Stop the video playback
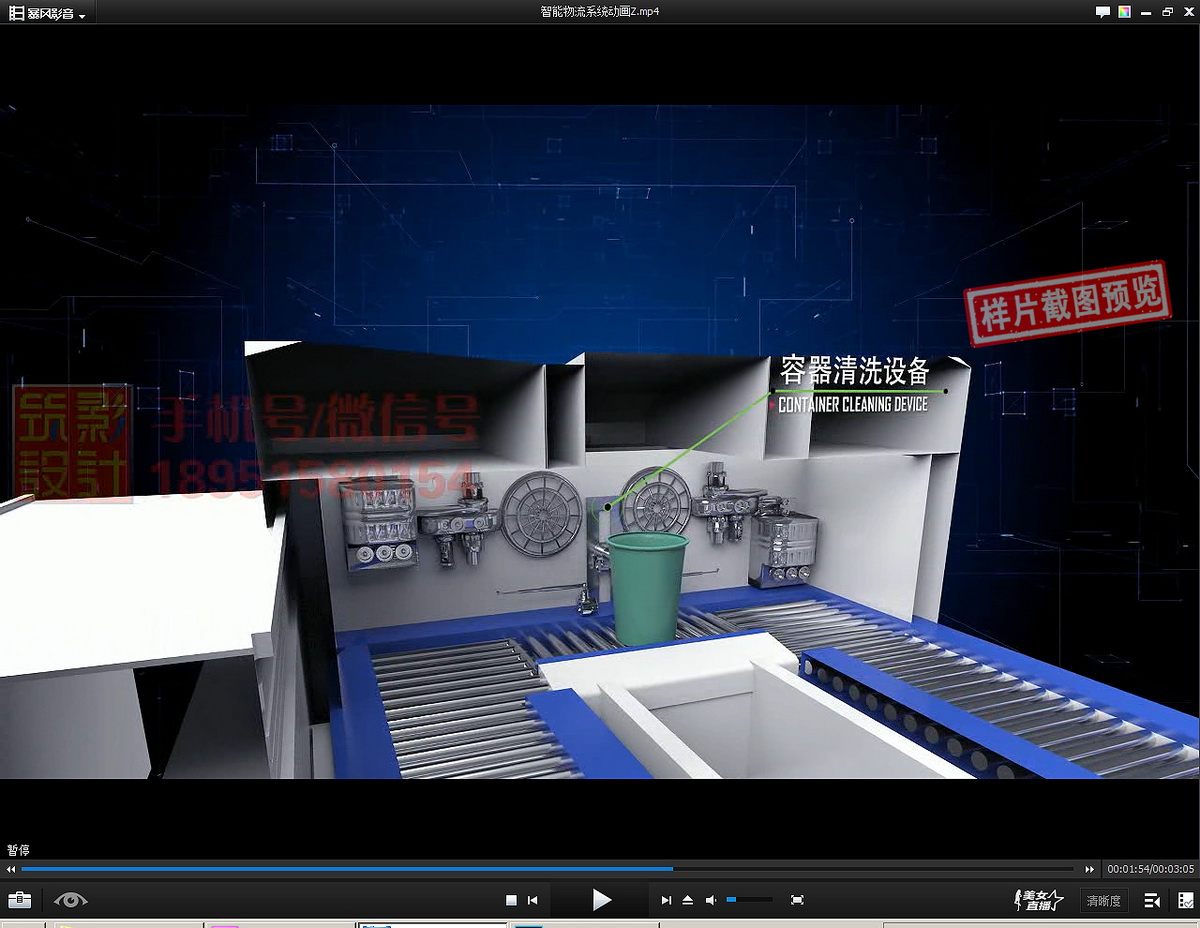 511,900
